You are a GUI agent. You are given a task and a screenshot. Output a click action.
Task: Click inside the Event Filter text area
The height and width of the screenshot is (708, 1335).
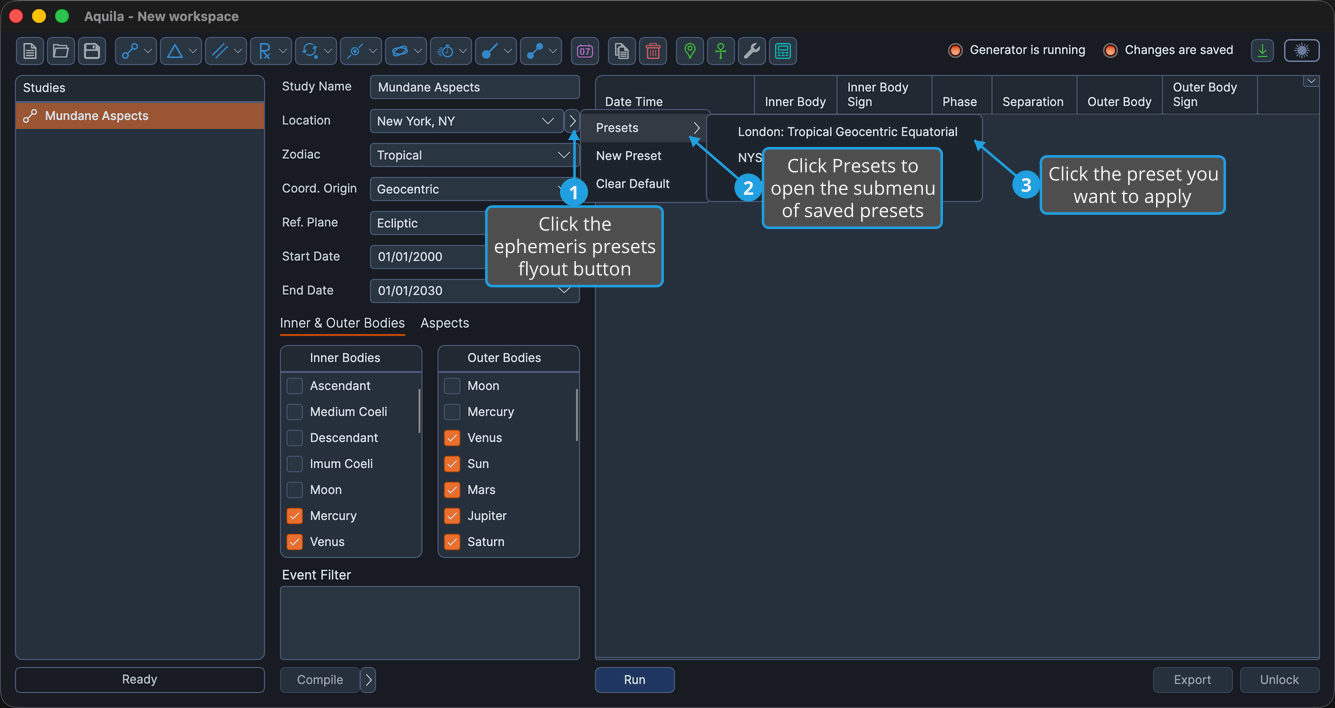[x=430, y=623]
